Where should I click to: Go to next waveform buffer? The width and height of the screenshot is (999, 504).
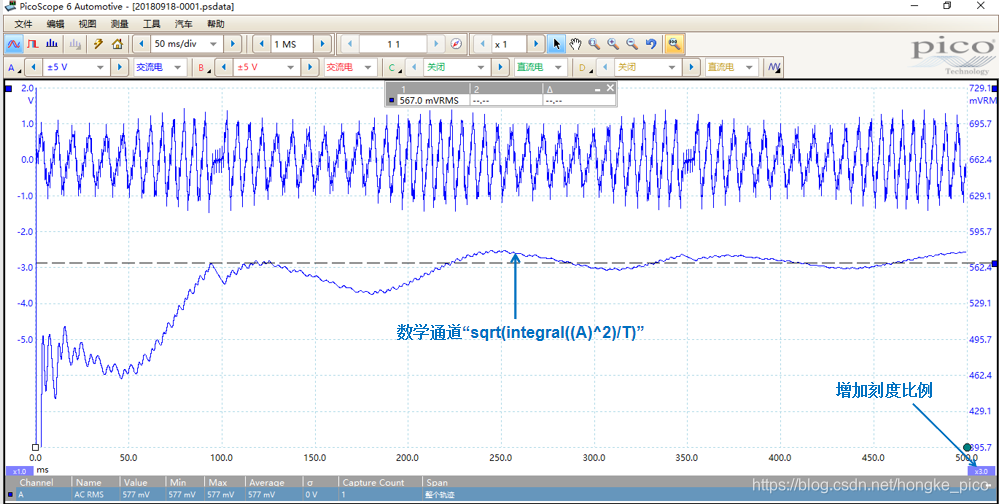coord(436,44)
